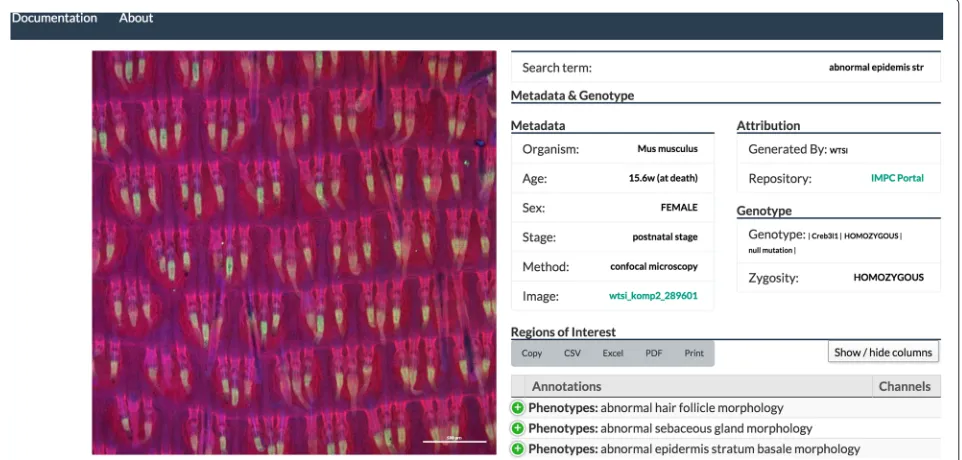
Task: Select the 'postnatal stage' value
Action: (x=665, y=237)
